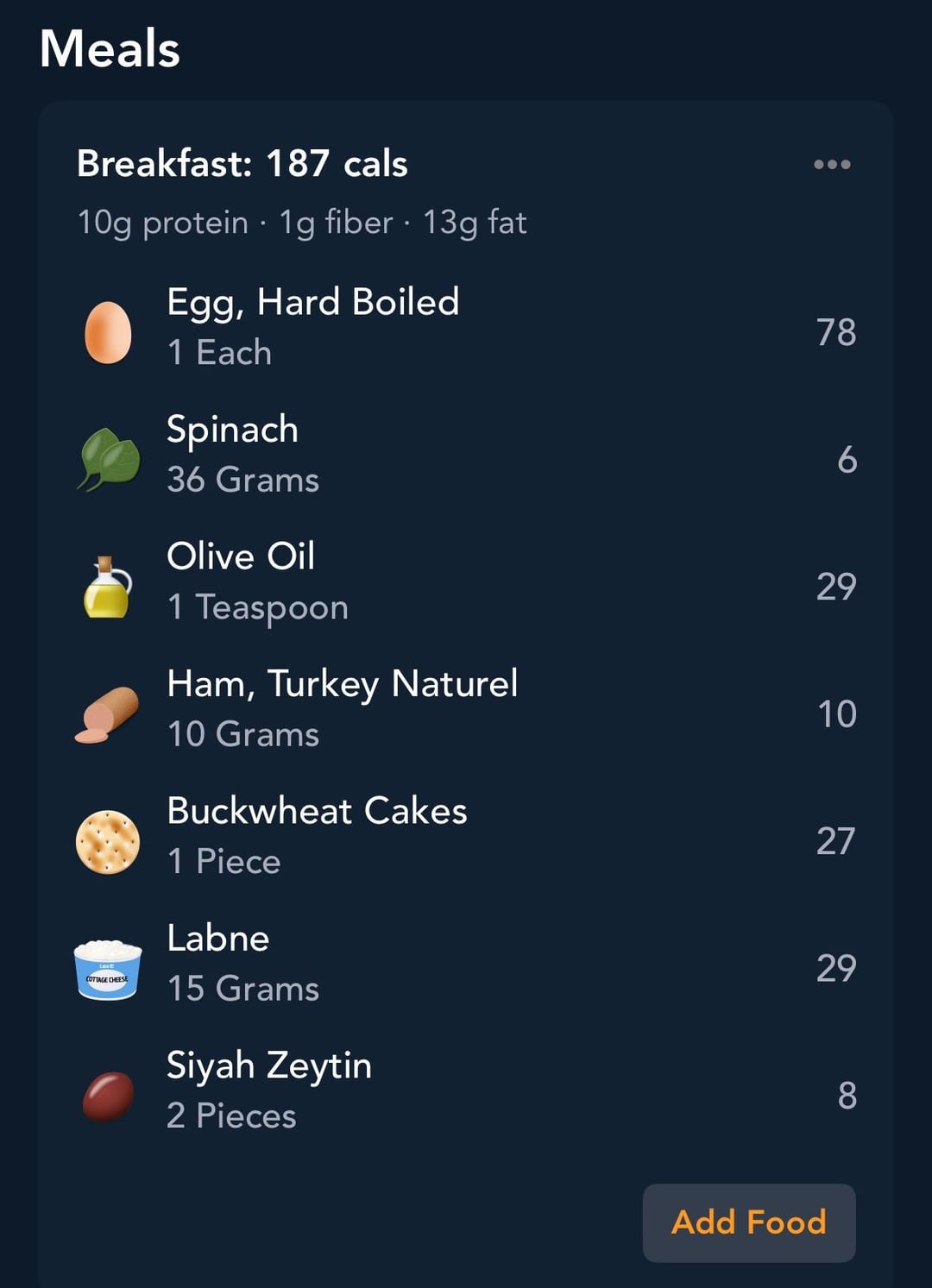
Task: Tap the black olive icon
Action: (108, 1096)
